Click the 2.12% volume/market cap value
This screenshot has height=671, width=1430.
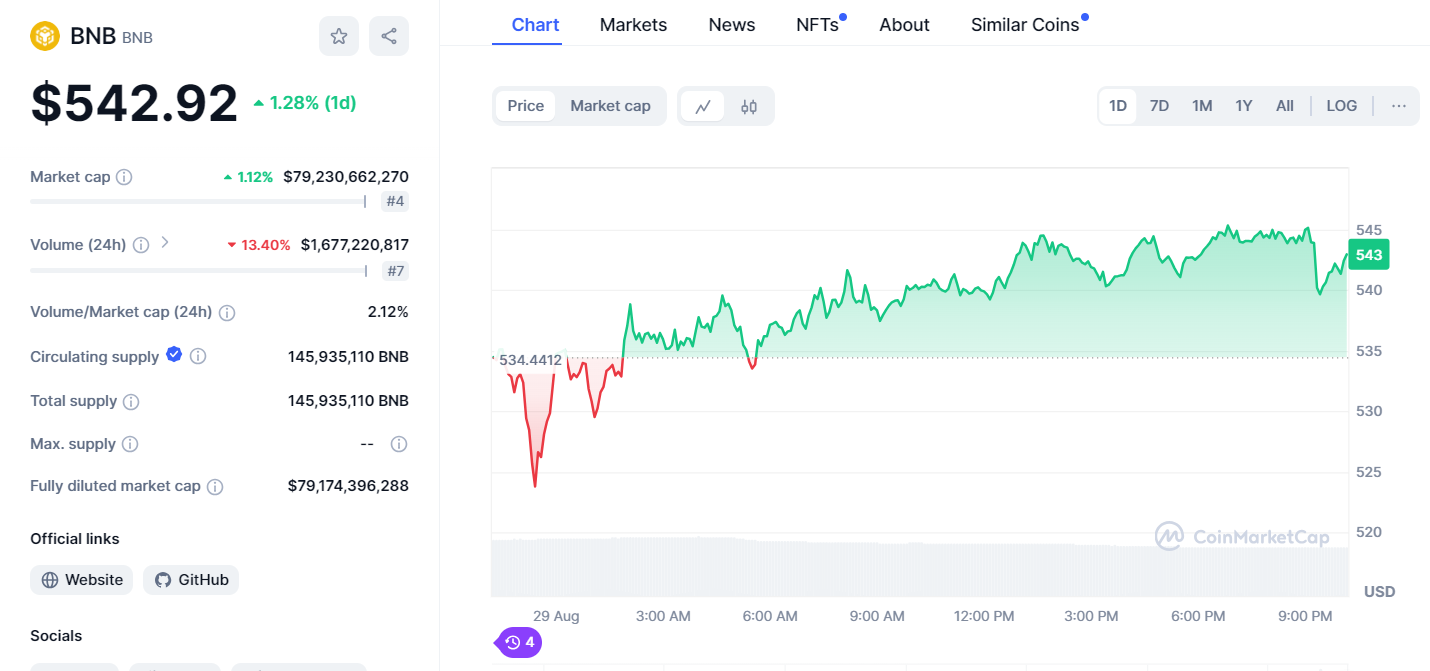(388, 312)
